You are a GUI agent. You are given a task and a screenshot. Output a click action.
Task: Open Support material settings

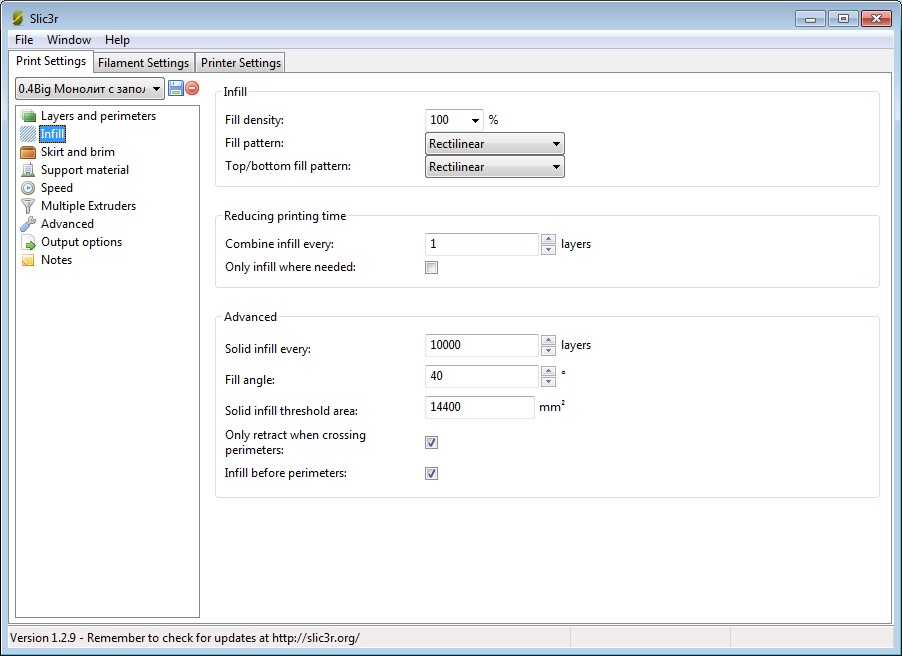[x=84, y=170]
